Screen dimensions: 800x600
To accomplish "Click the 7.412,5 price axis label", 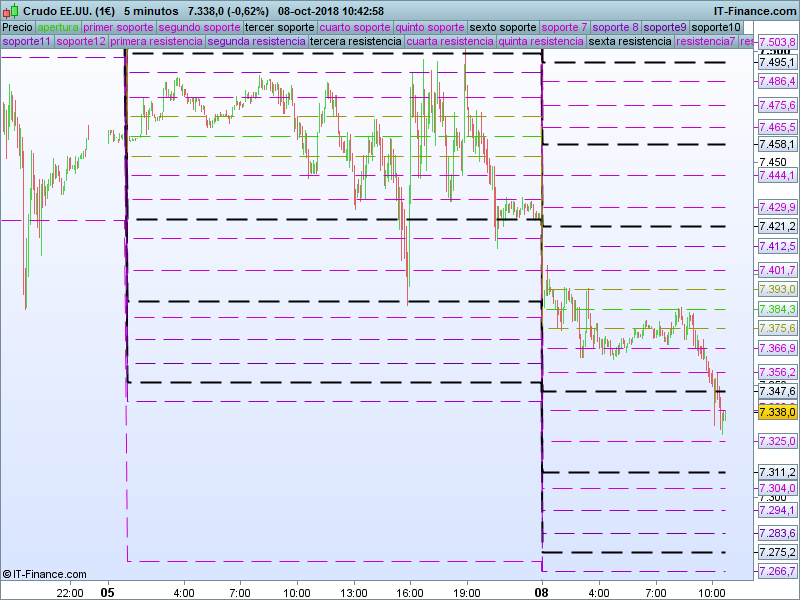I will pos(777,246).
